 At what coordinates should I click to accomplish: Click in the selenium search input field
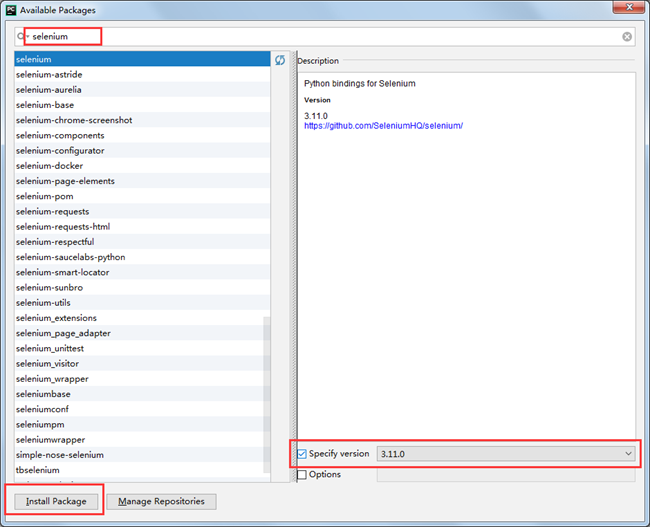tap(323, 36)
